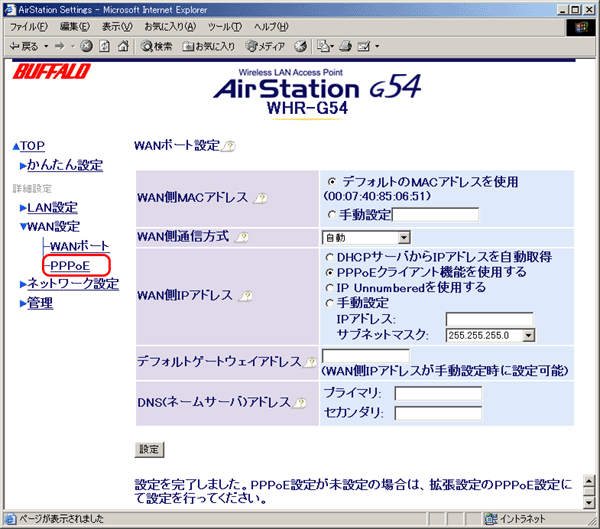
Task: Open the ツール(T) menu
Action: (226, 25)
